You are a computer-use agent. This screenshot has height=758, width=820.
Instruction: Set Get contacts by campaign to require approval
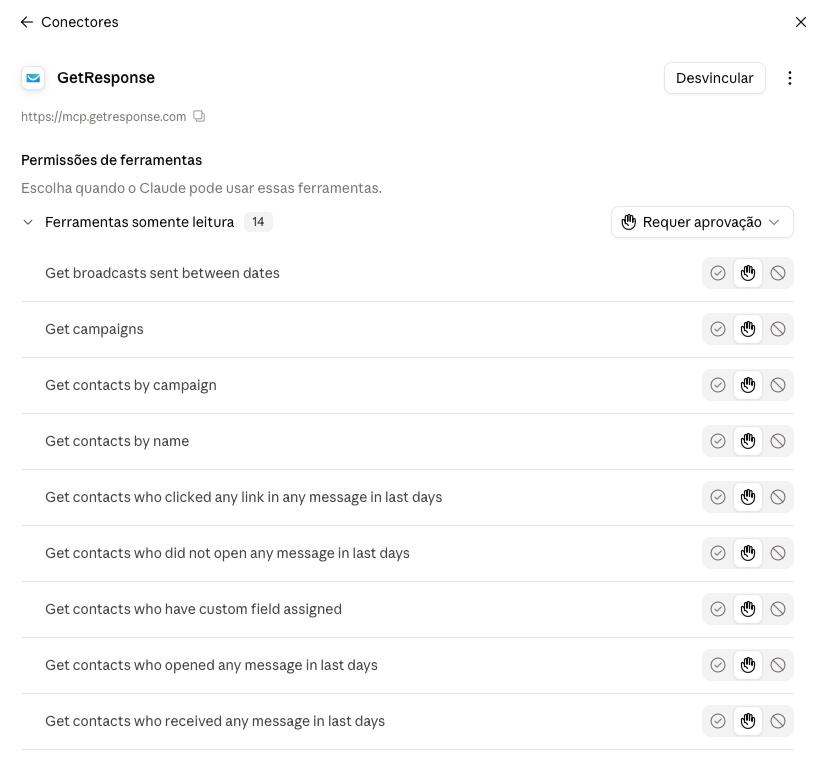[748, 385]
